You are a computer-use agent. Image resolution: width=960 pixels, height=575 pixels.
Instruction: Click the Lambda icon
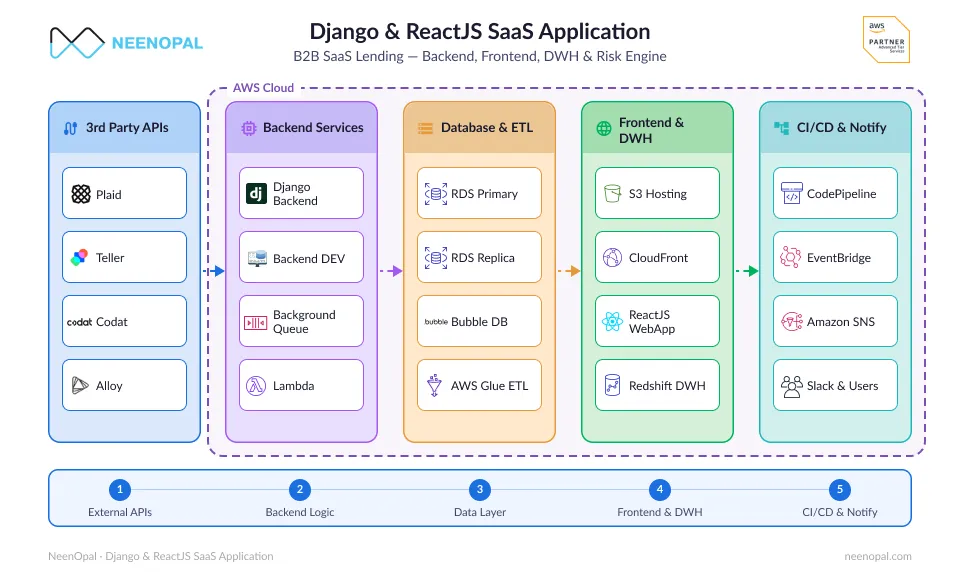(256, 386)
